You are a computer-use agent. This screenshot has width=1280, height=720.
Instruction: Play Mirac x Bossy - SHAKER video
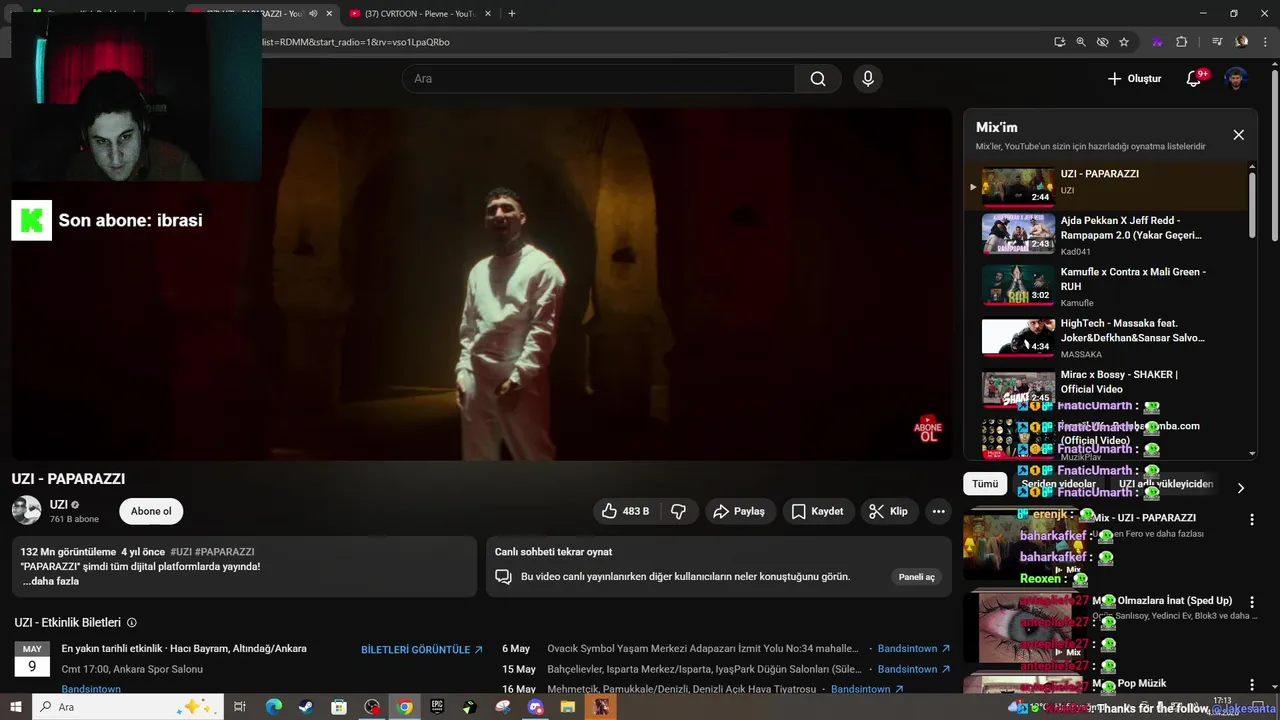point(1108,388)
